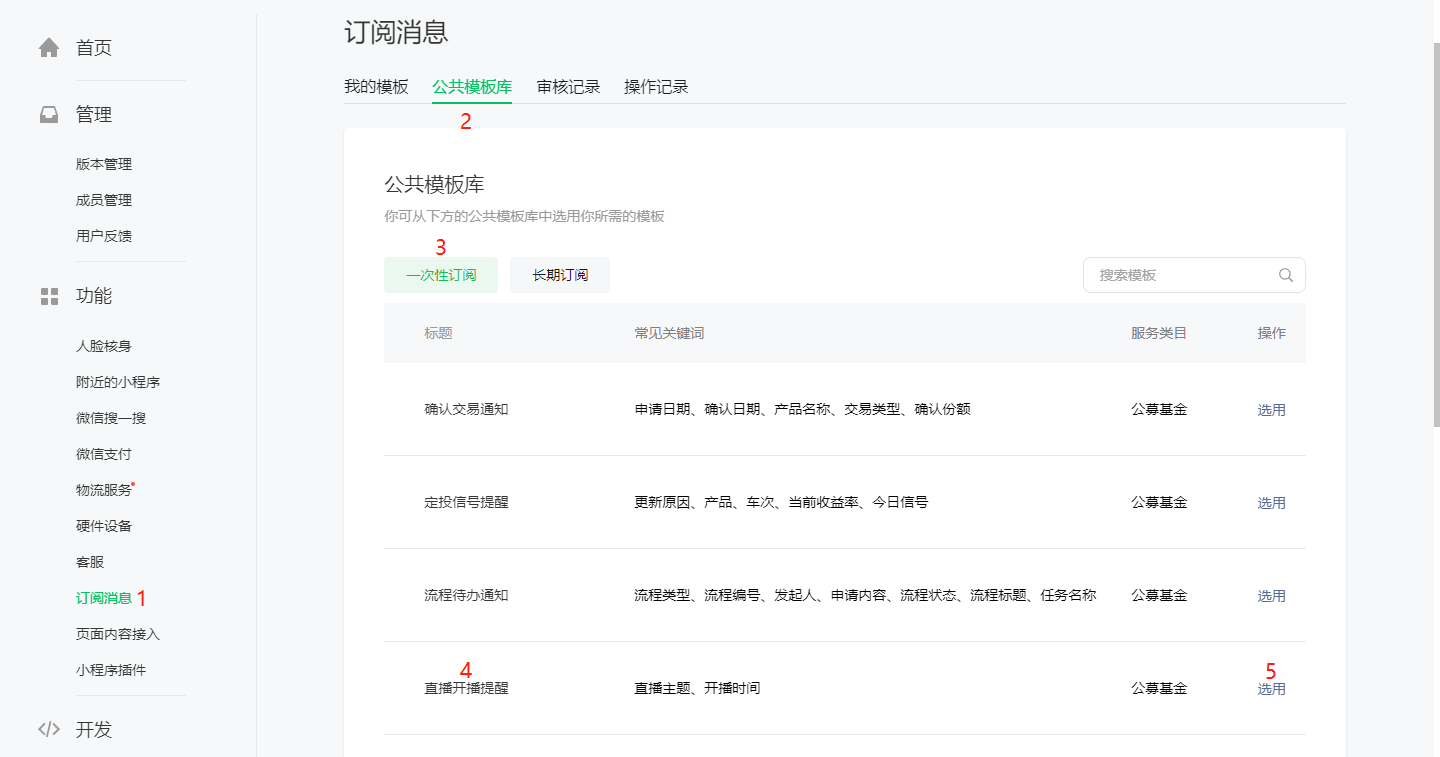This screenshot has height=757, width=1440.
Task: Switch to the 操作记录 tab
Action: pyautogui.click(x=656, y=87)
